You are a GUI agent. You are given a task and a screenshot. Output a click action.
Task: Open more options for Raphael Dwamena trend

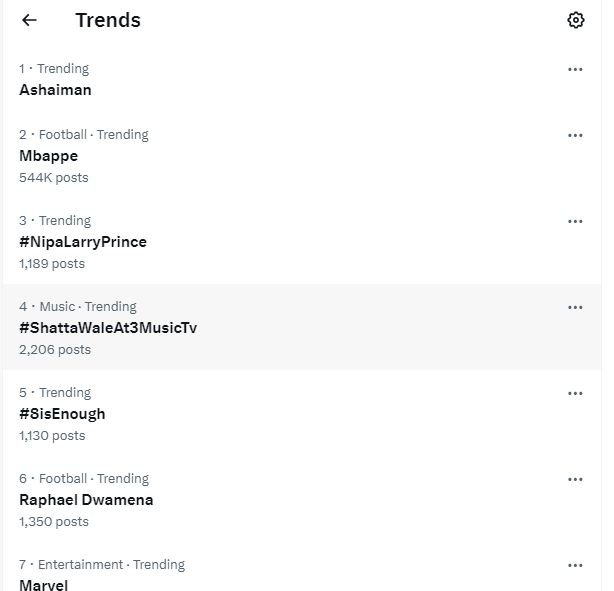[x=575, y=479]
